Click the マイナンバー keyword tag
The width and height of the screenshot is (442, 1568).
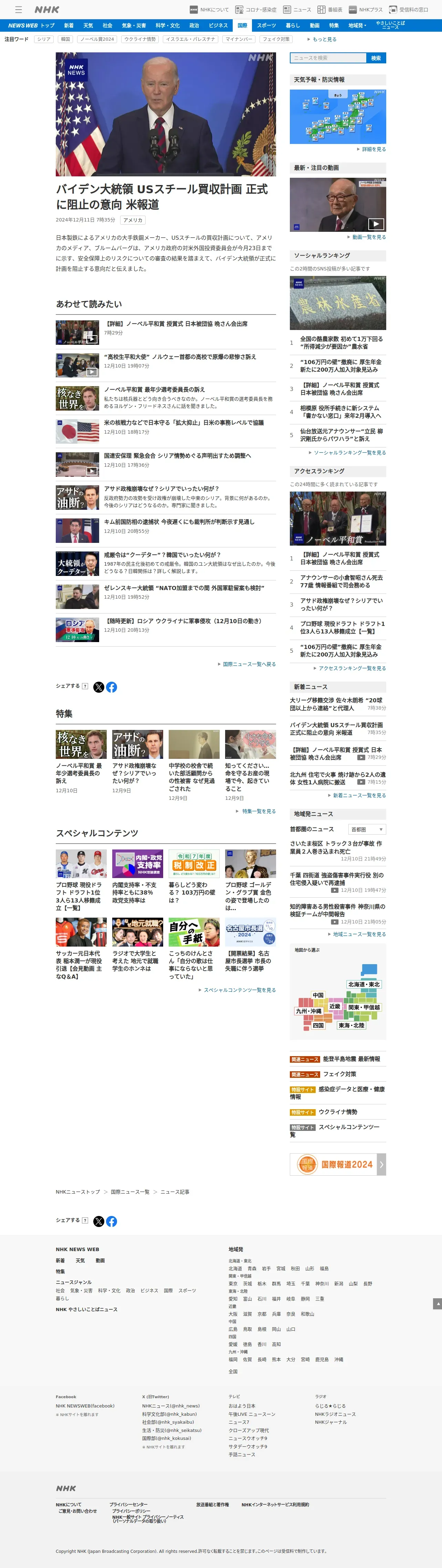pos(239,39)
